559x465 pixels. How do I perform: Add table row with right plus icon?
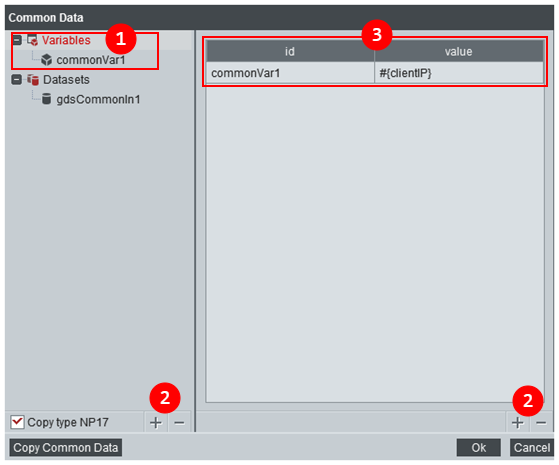click(x=518, y=423)
